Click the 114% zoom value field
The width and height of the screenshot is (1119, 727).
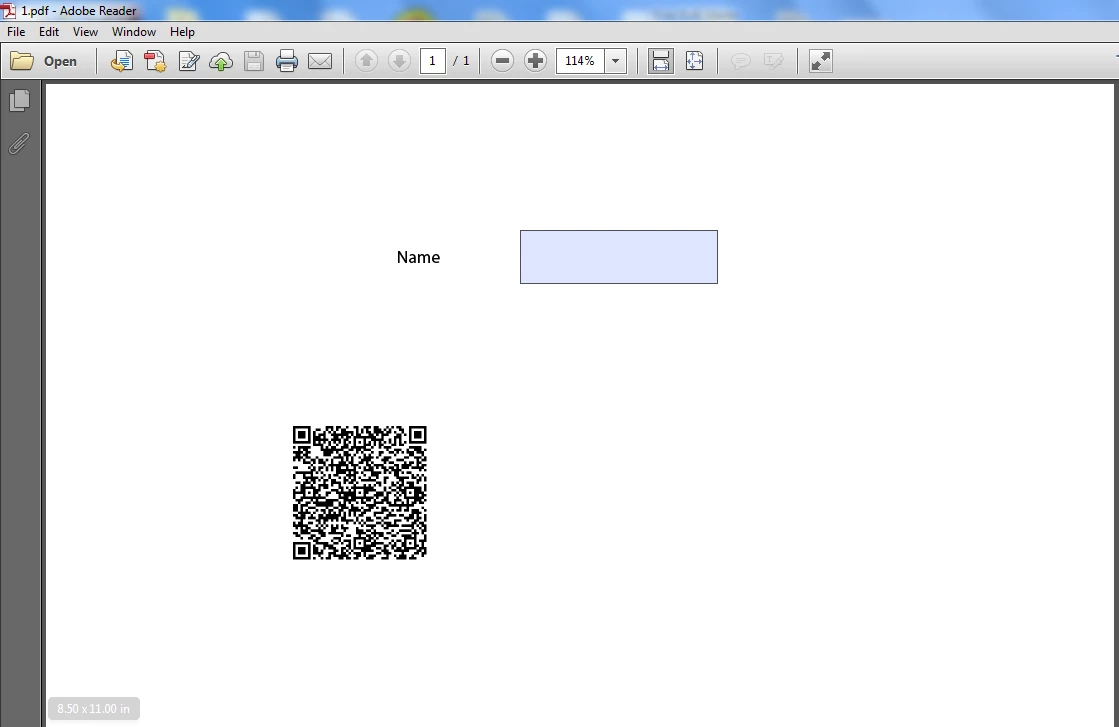click(580, 61)
